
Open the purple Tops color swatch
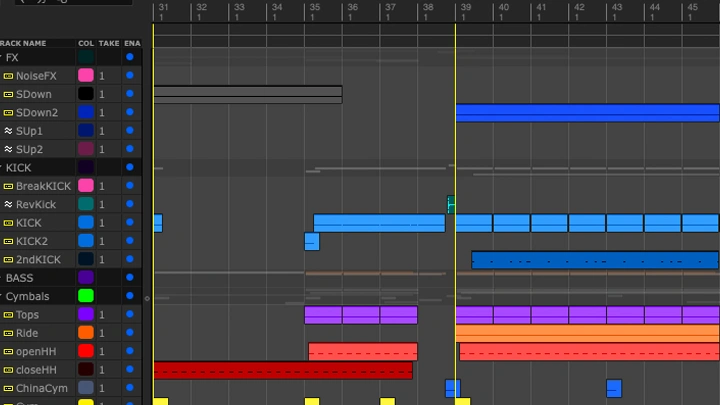tap(86, 314)
